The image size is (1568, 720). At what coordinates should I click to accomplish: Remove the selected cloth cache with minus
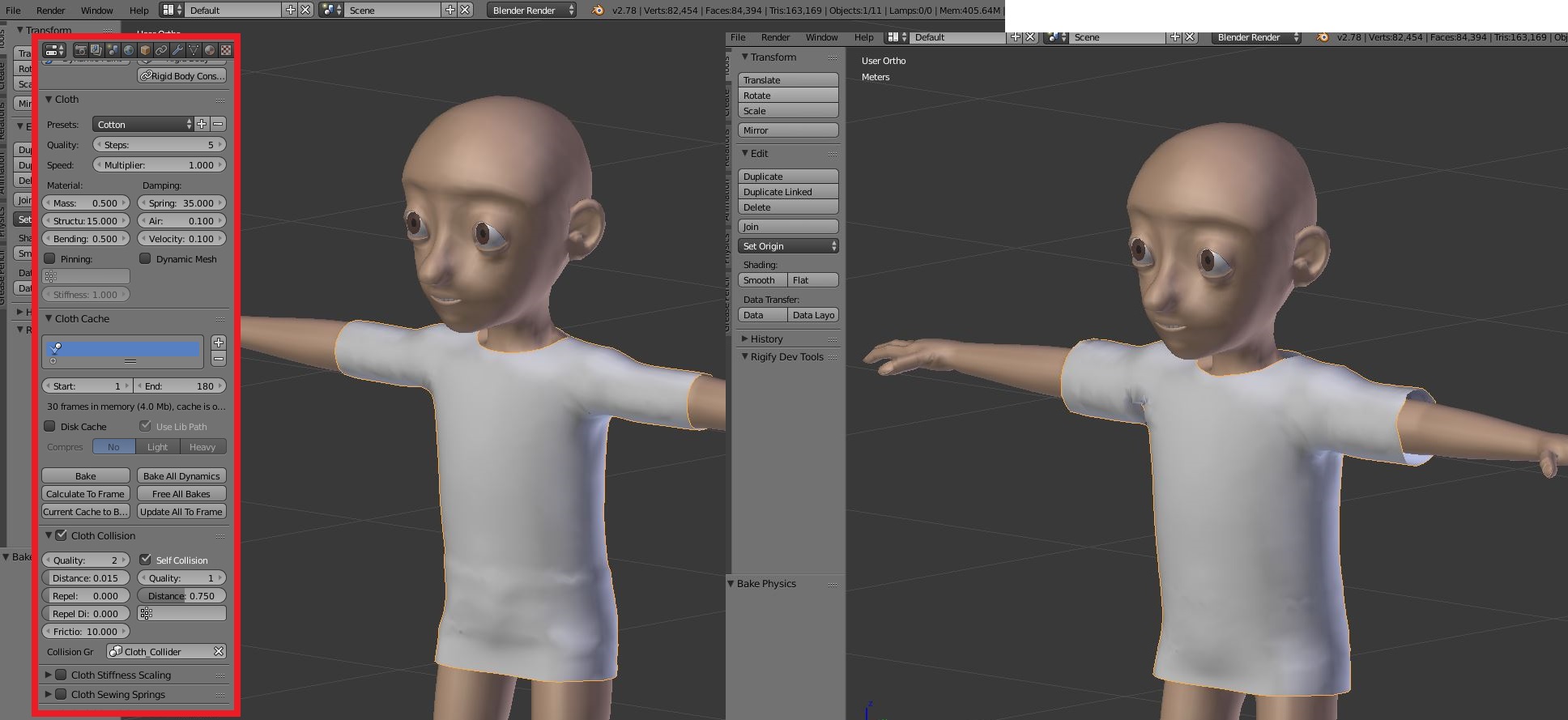pyautogui.click(x=219, y=359)
